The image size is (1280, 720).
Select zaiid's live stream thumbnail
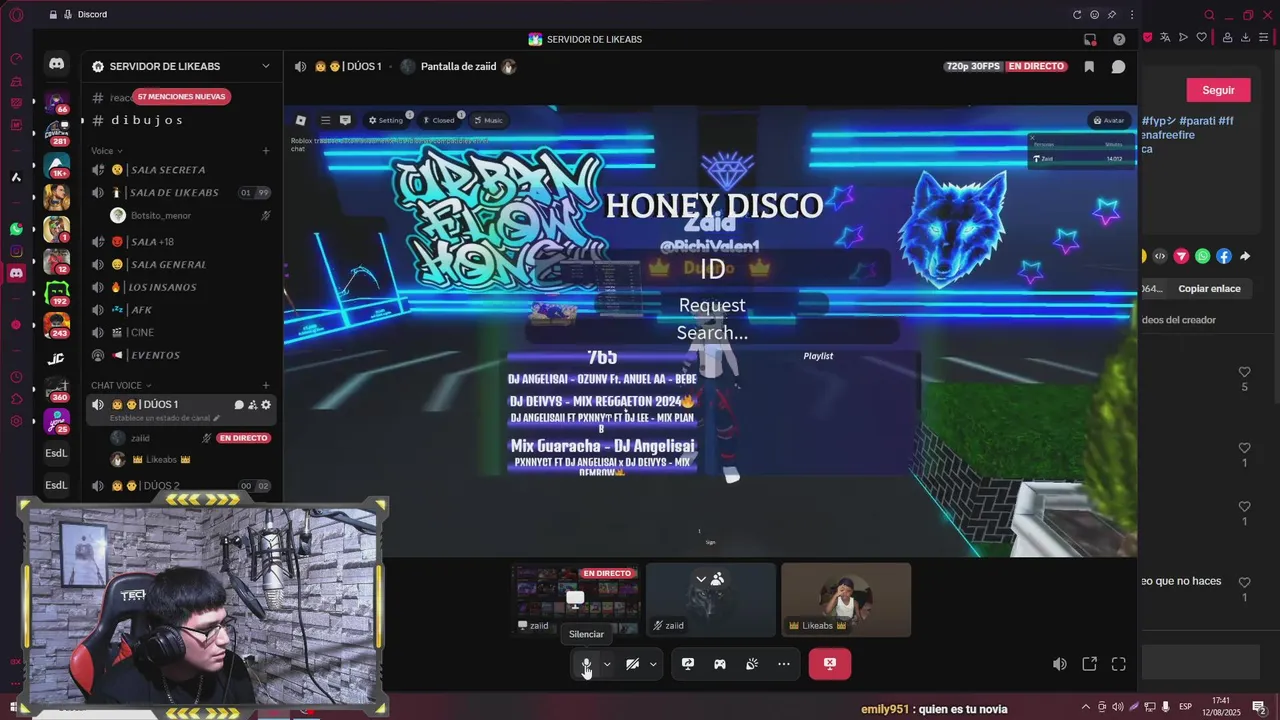click(x=576, y=599)
